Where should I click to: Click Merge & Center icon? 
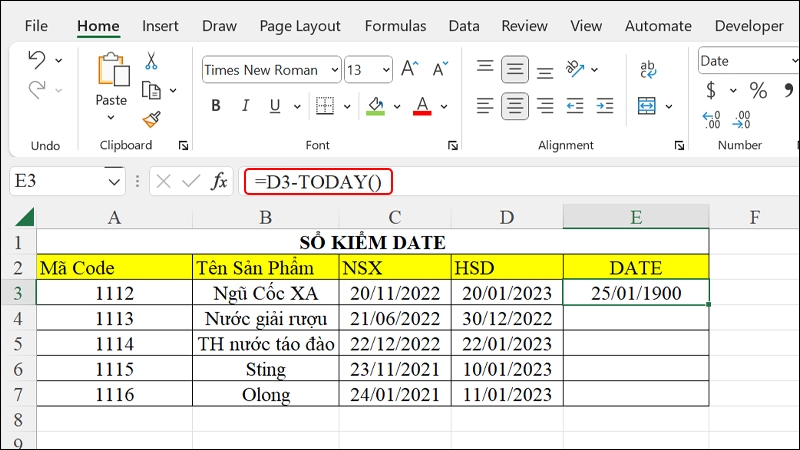[646, 106]
